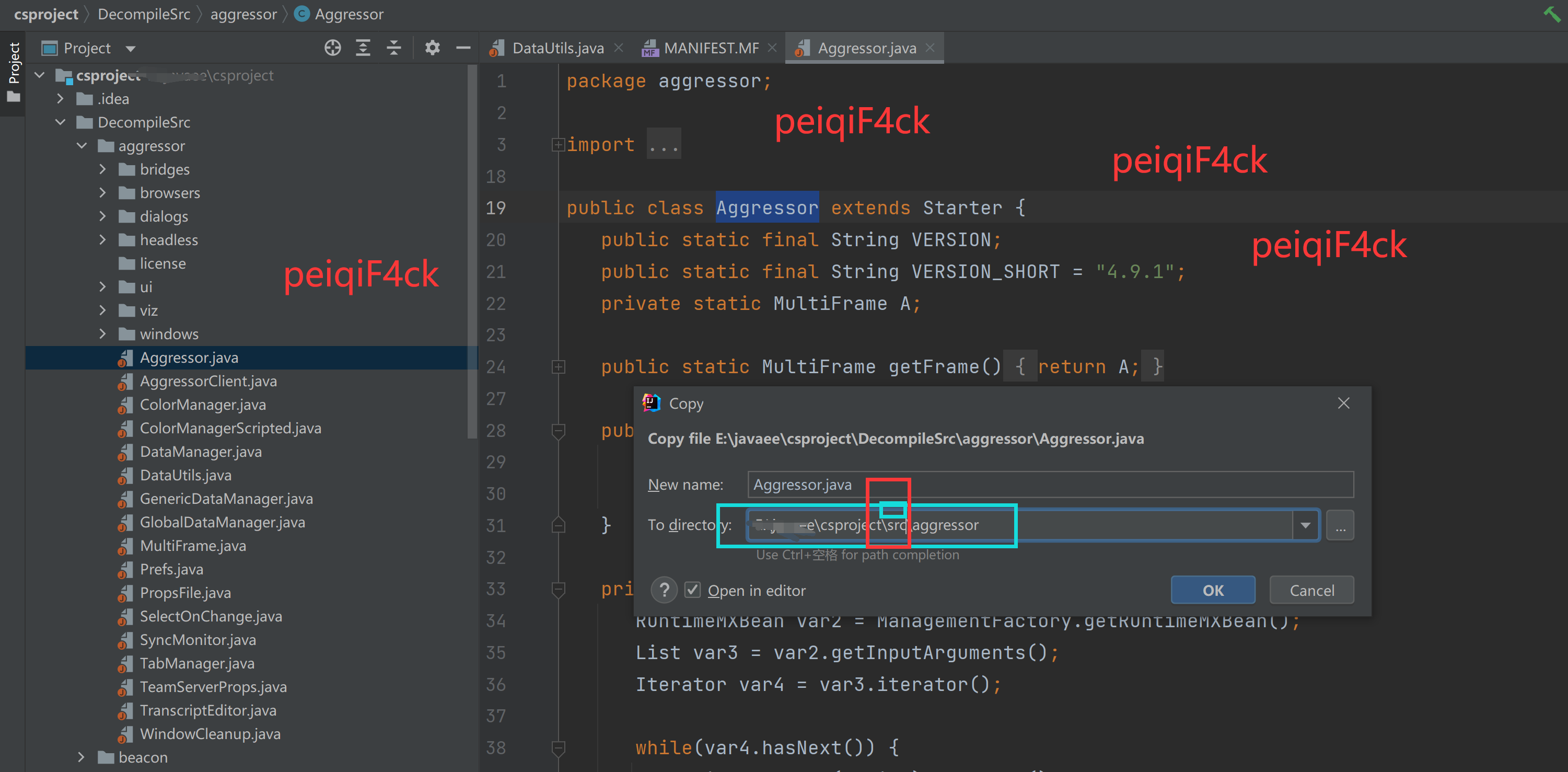This screenshot has width=1568, height=772.
Task: Click the New name input field
Action: pyautogui.click(x=1050, y=485)
